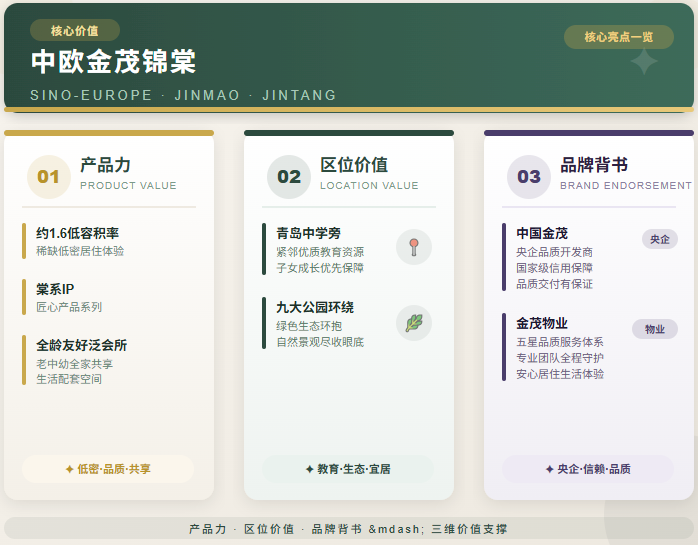The height and width of the screenshot is (545, 698).
Task: Click the footer bar 三维价值支撑 text
Action: (469, 529)
